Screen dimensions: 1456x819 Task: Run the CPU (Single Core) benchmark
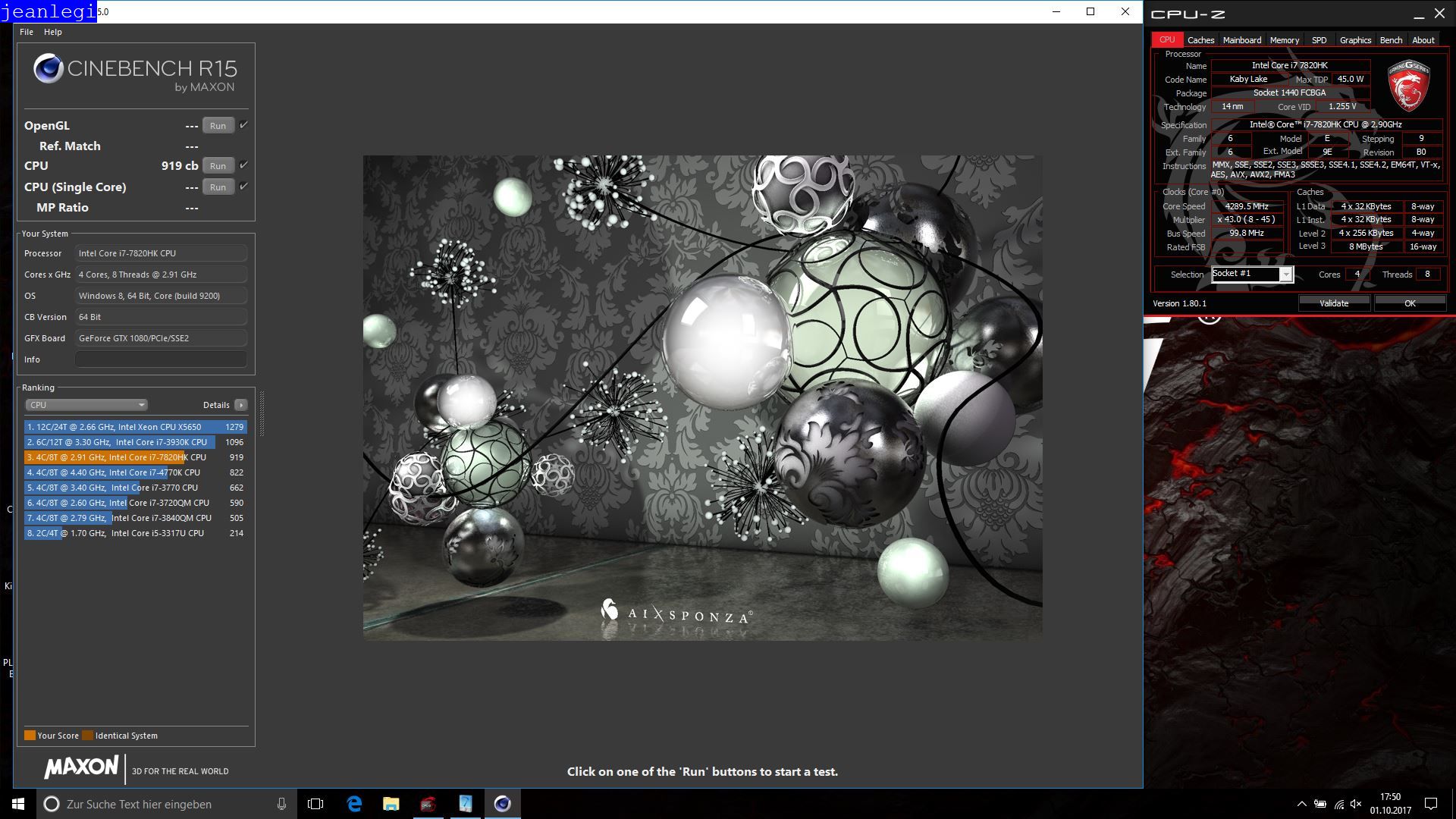[218, 187]
